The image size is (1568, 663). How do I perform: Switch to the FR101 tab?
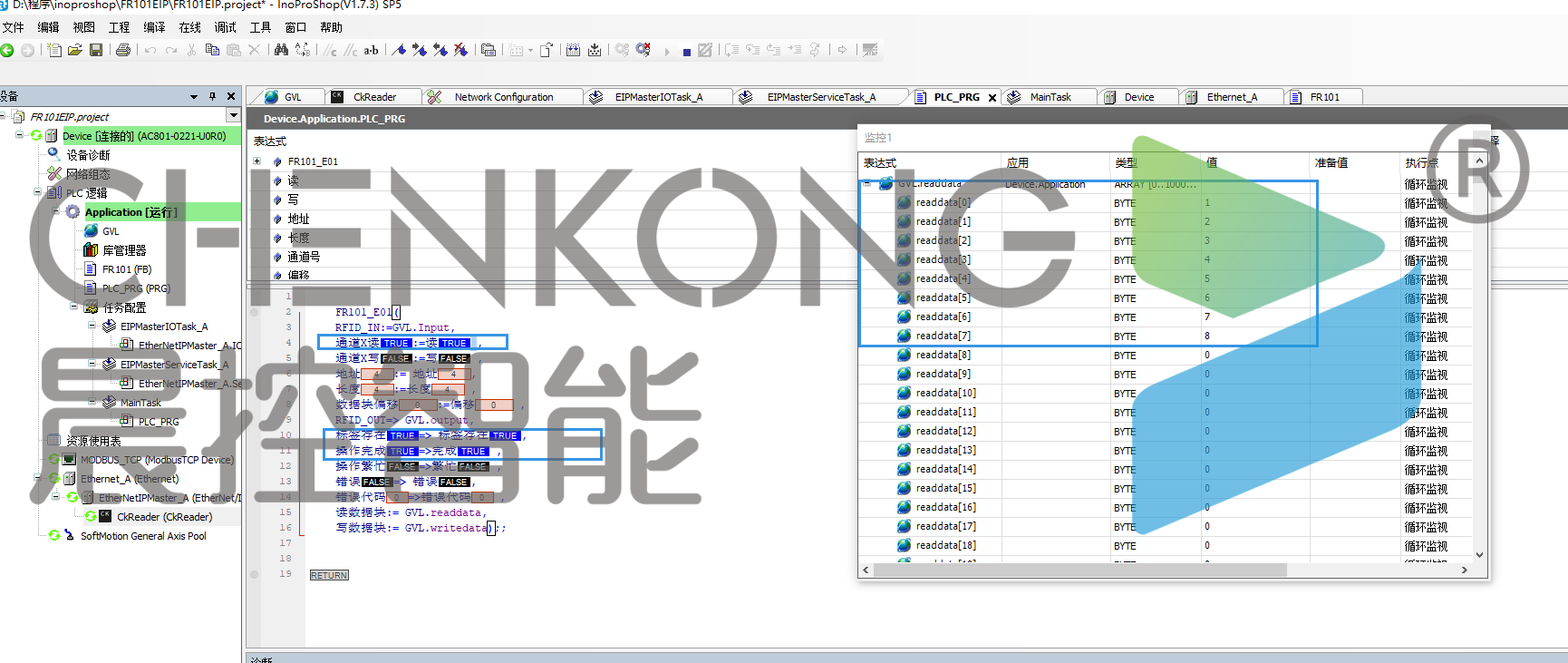click(1324, 97)
